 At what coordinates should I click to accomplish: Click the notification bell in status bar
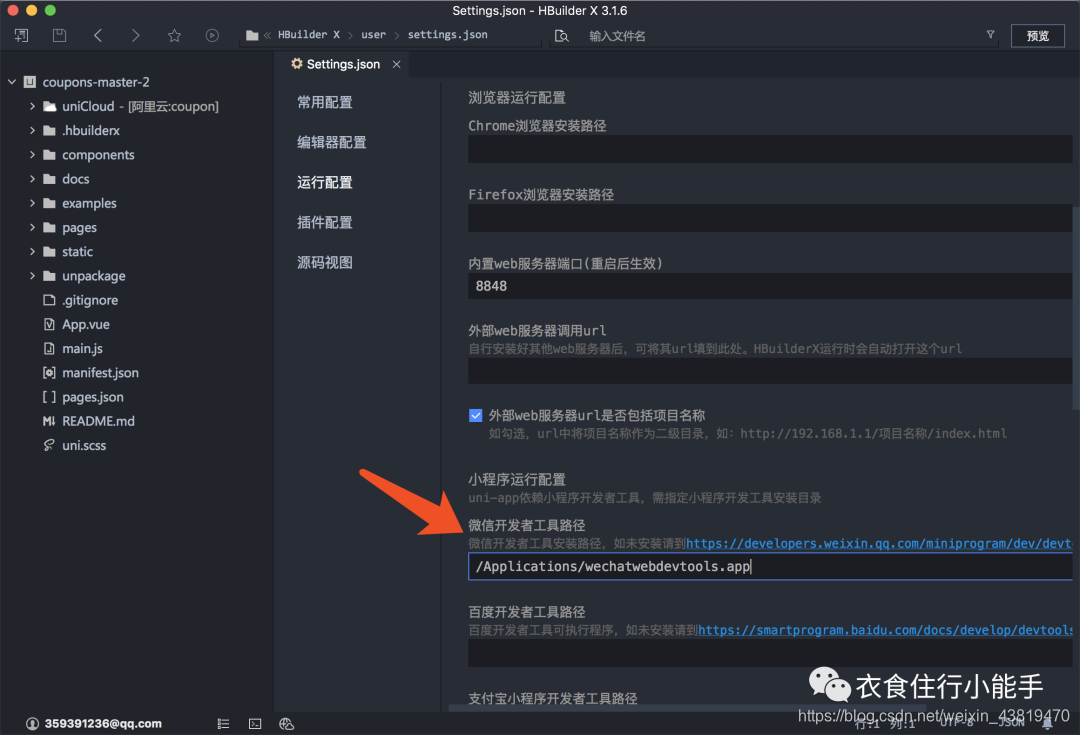(x=1048, y=723)
